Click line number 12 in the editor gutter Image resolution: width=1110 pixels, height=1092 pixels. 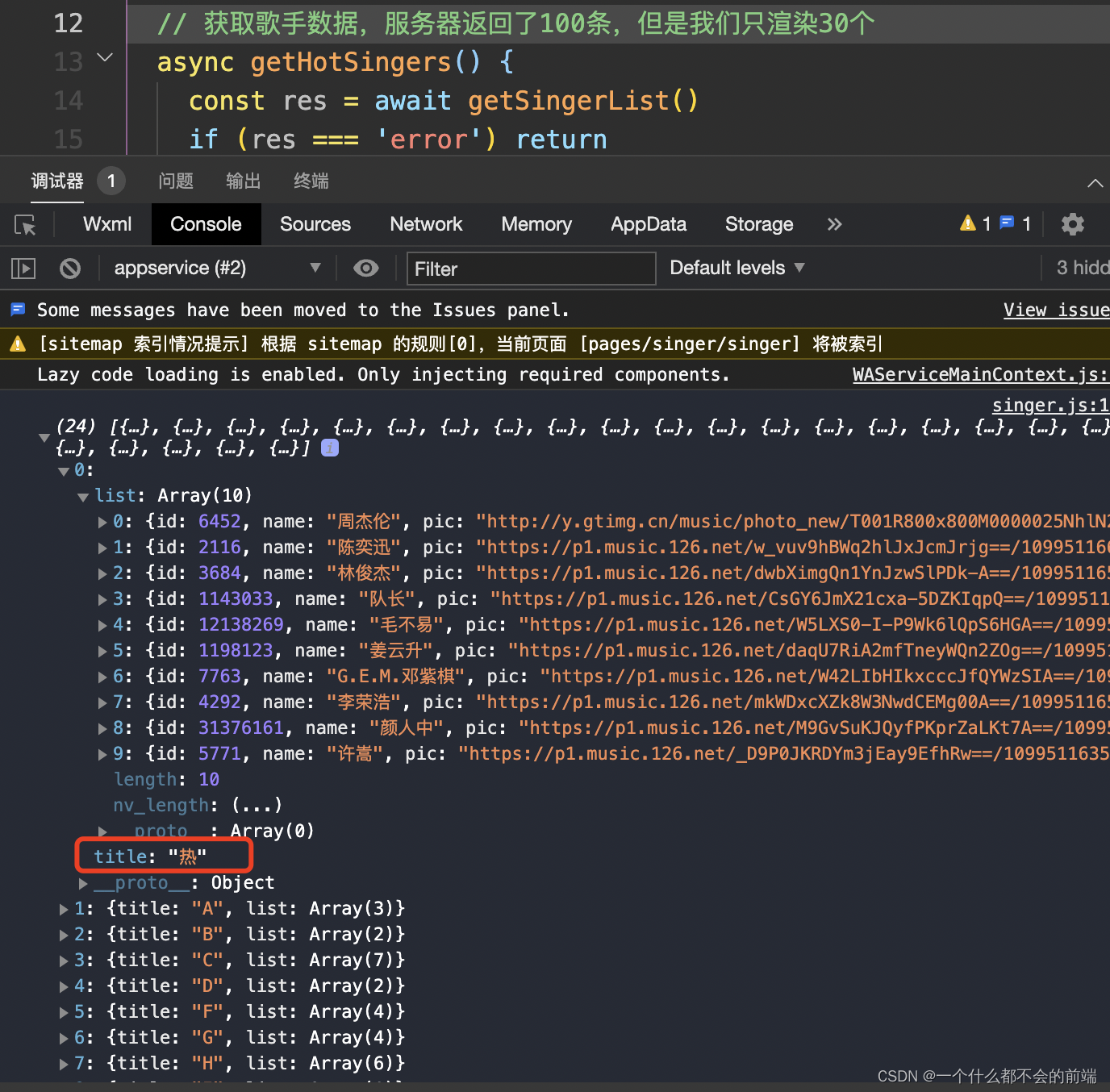(69, 23)
